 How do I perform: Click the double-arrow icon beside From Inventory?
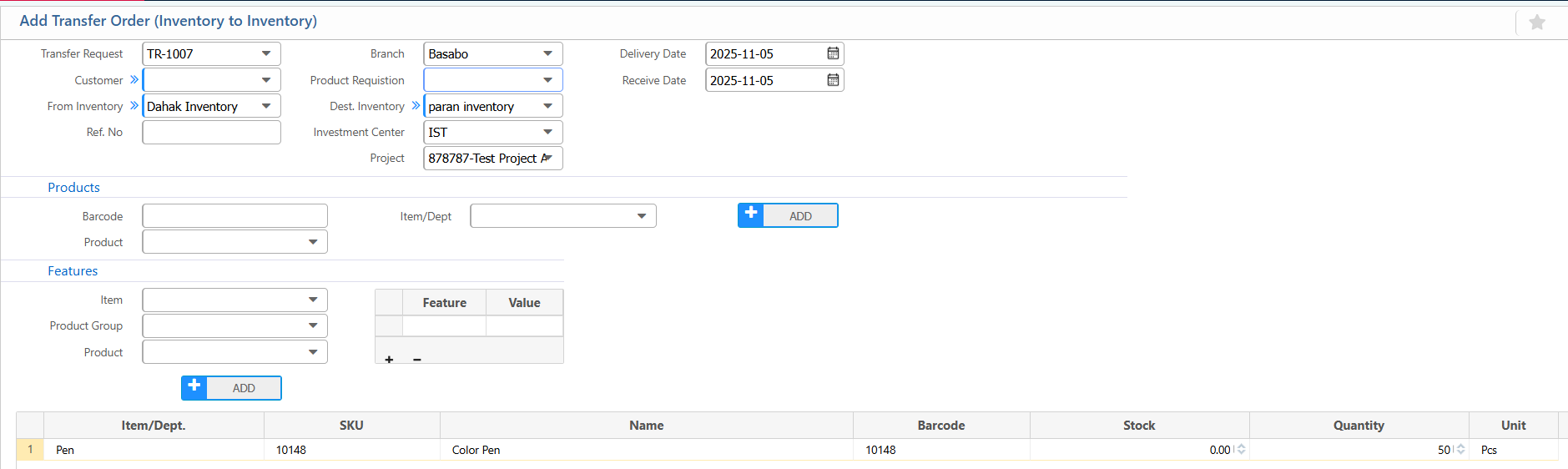coord(134,106)
